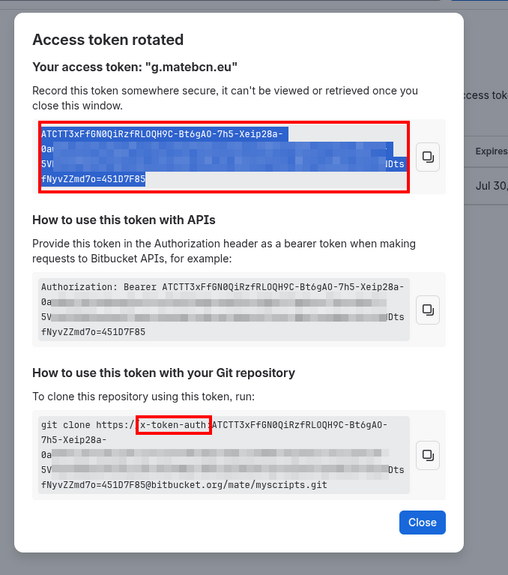The width and height of the screenshot is (508, 575).
Task: Click the Authorization Bearer code block
Action: click(224, 310)
